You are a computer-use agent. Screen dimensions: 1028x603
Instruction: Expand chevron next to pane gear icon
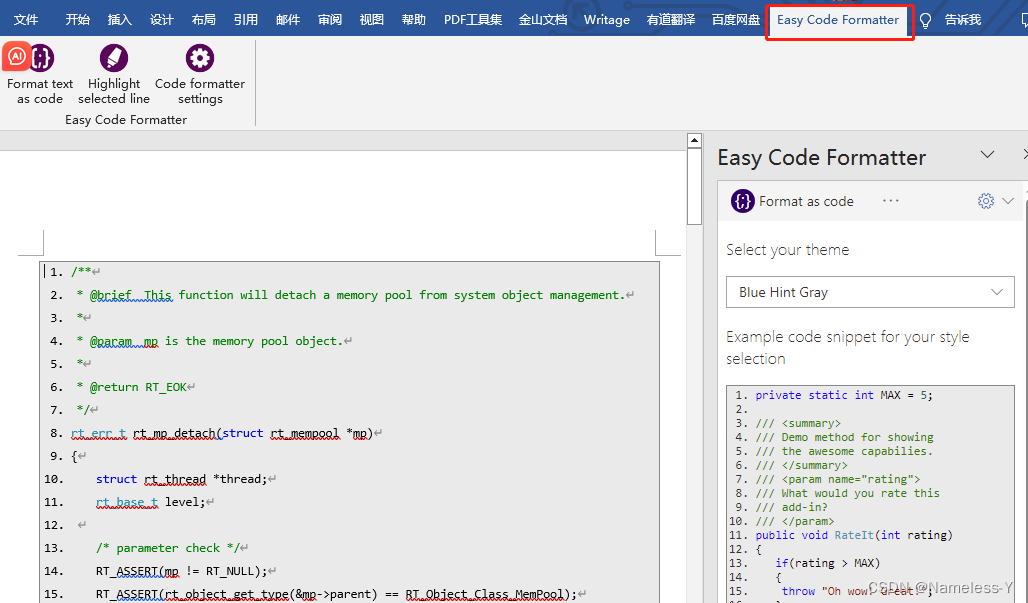click(x=1008, y=201)
